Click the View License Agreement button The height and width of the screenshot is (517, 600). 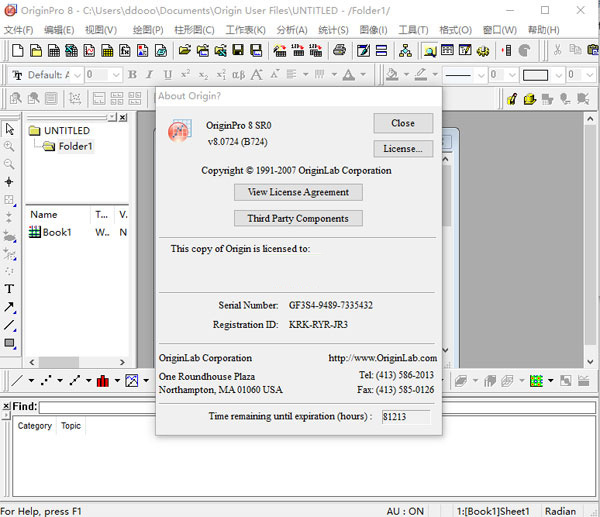pos(298,192)
